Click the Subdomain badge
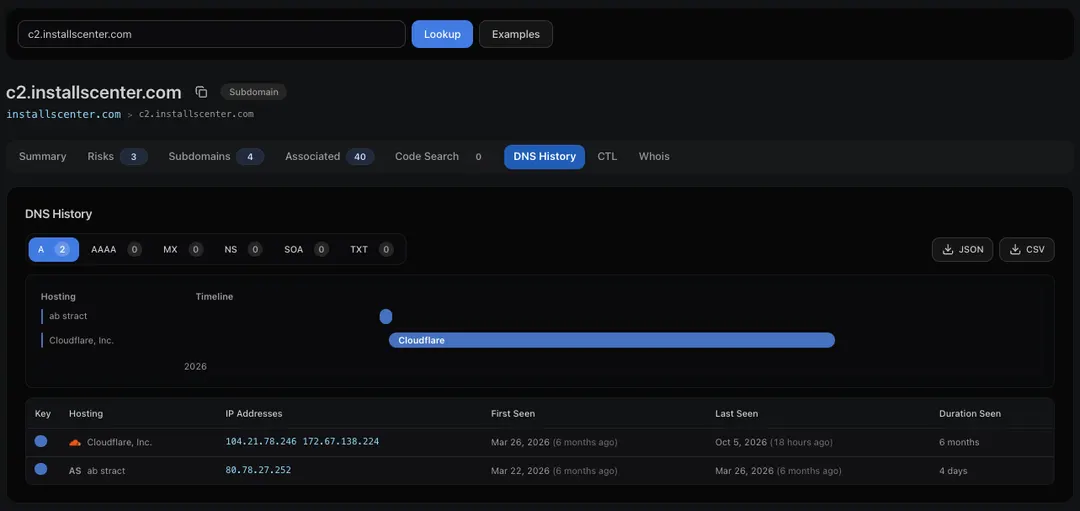The width and height of the screenshot is (1080, 511). pyautogui.click(x=253, y=92)
